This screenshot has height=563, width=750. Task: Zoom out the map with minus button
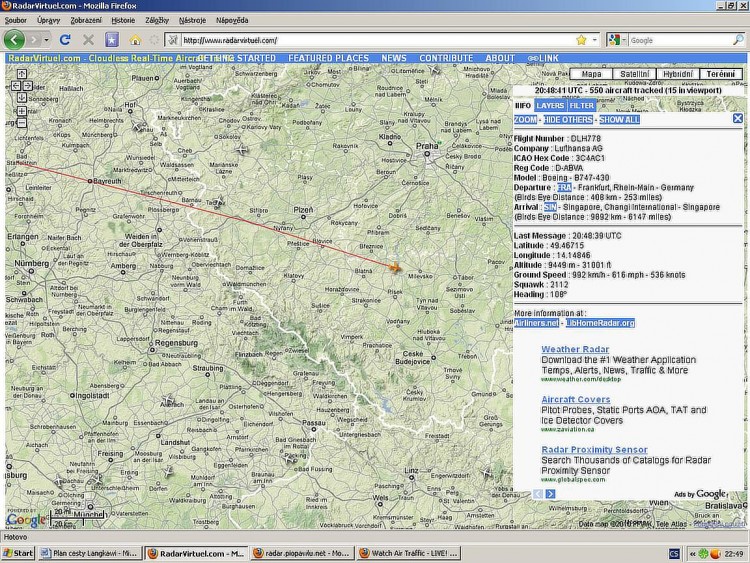(22, 123)
